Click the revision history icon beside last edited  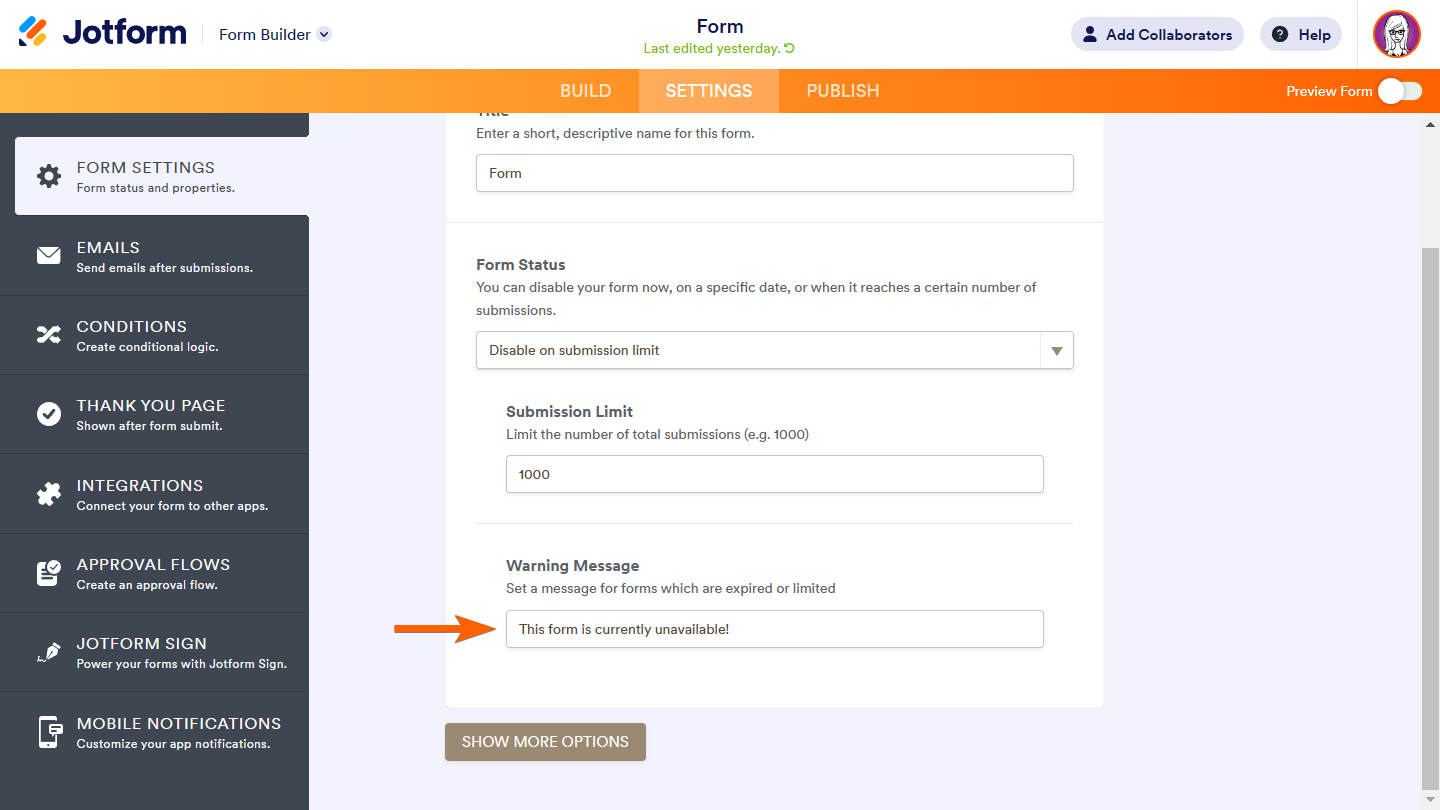(x=789, y=48)
